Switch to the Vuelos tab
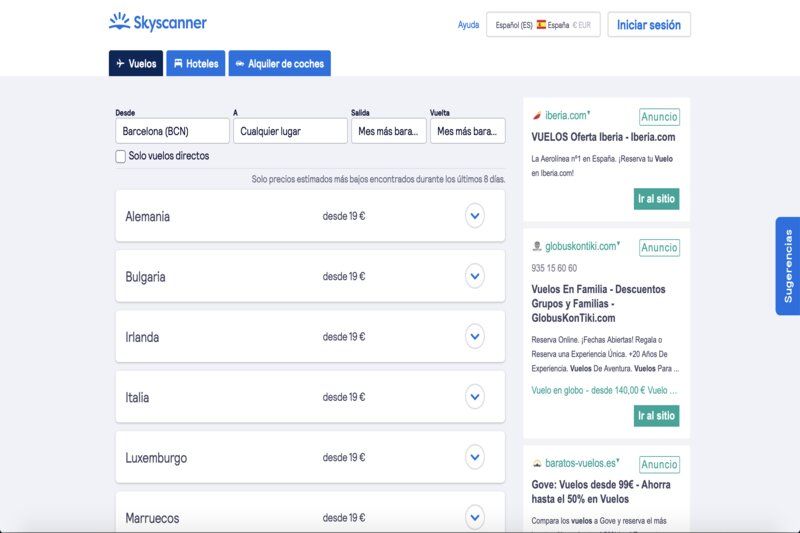 click(136, 63)
